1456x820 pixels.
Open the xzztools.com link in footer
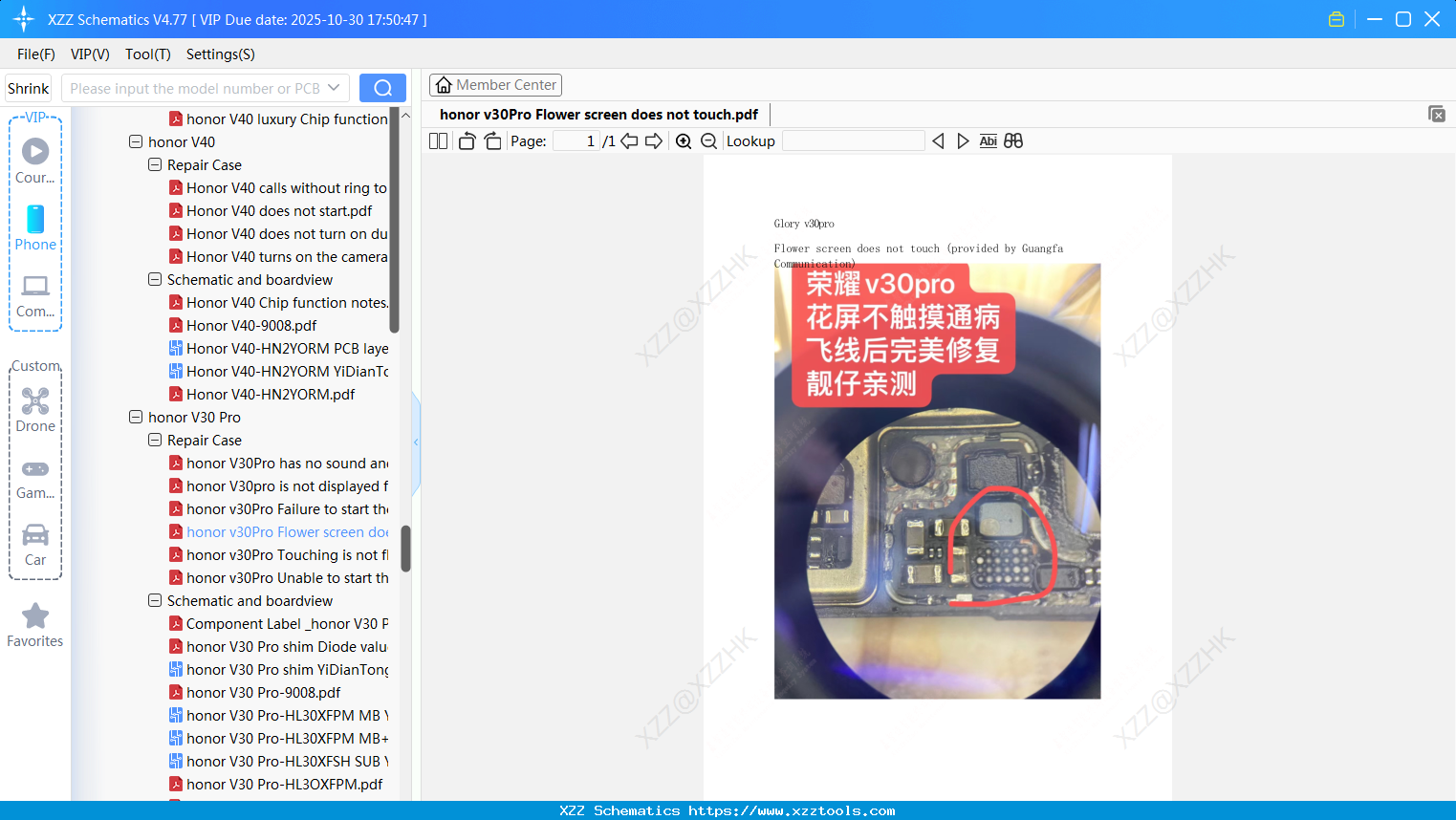(792, 810)
